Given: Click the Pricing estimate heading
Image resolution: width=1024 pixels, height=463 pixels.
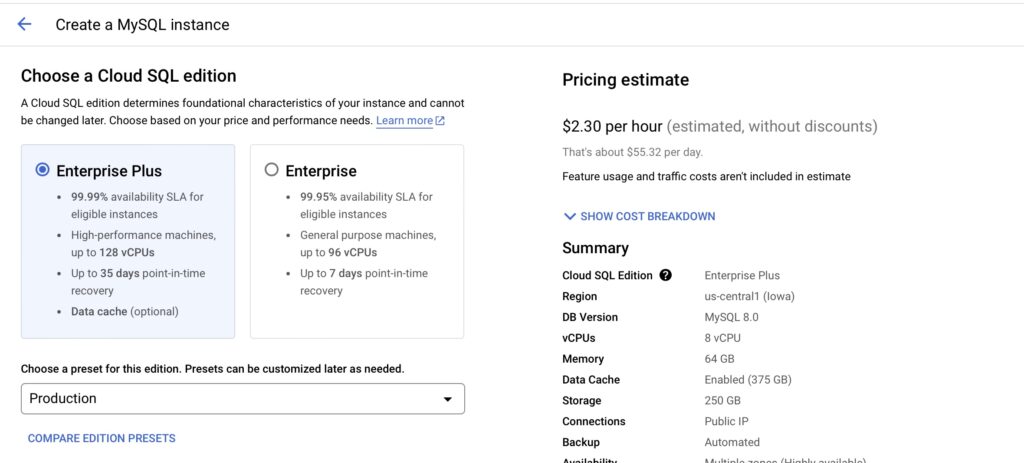Looking at the screenshot, I should tap(625, 80).
